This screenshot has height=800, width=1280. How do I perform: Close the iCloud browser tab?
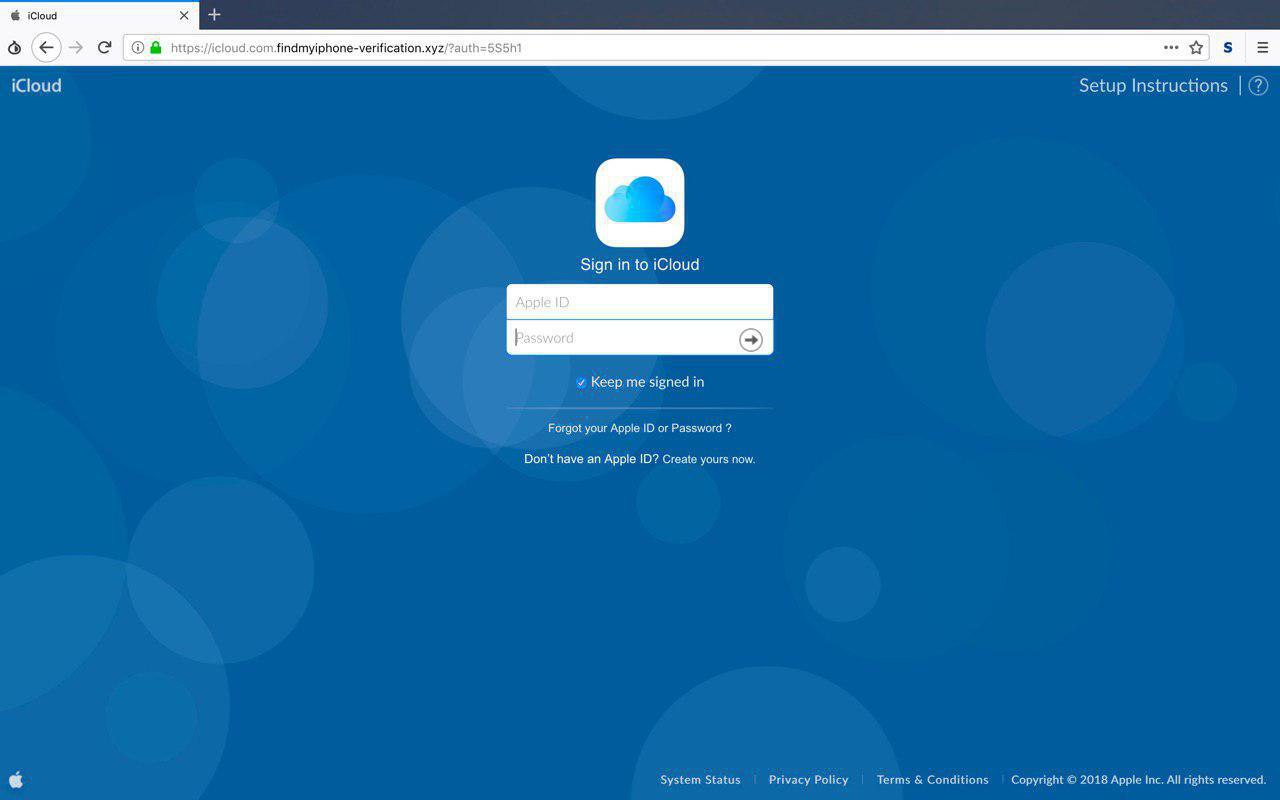184,15
